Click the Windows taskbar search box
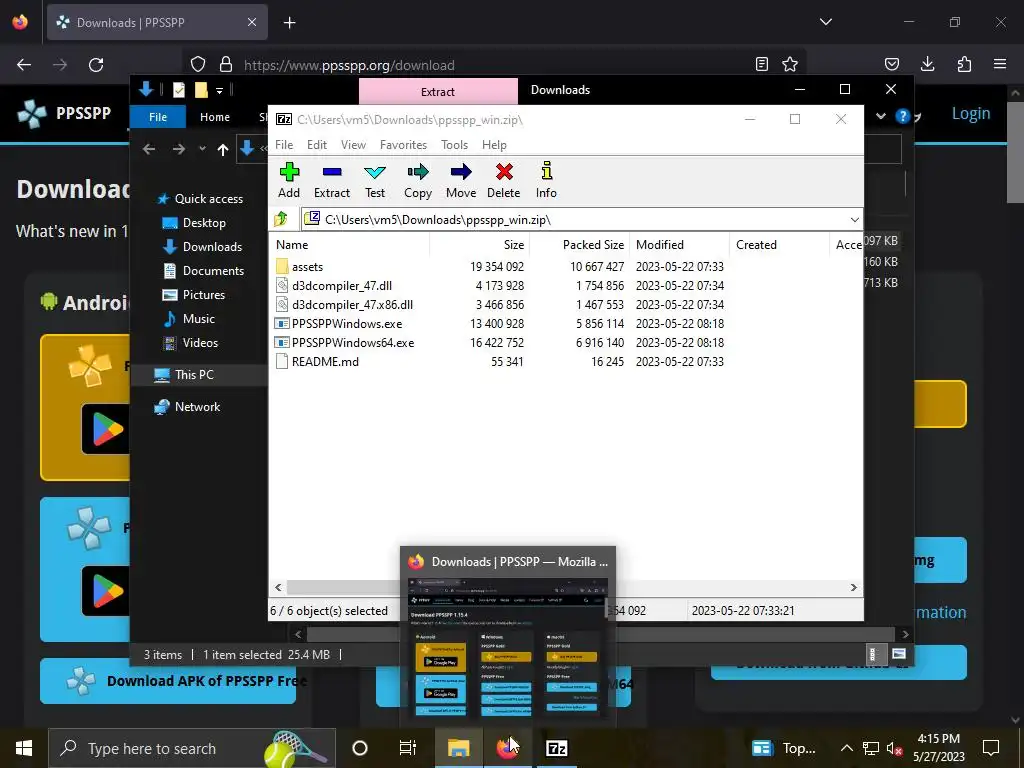This screenshot has height=768, width=1024. point(192,748)
